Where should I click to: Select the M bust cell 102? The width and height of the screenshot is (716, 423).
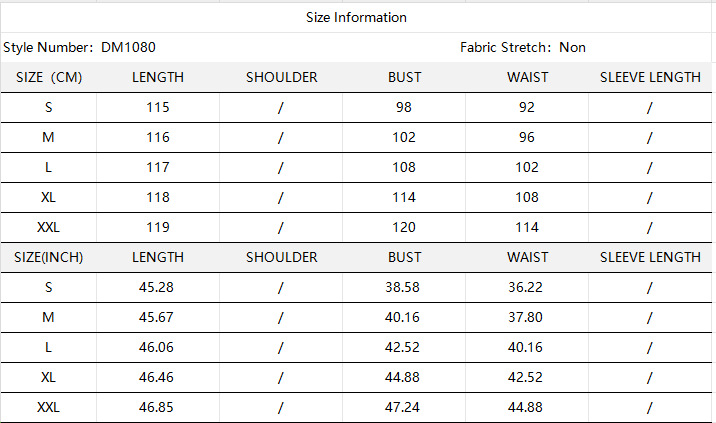point(404,137)
